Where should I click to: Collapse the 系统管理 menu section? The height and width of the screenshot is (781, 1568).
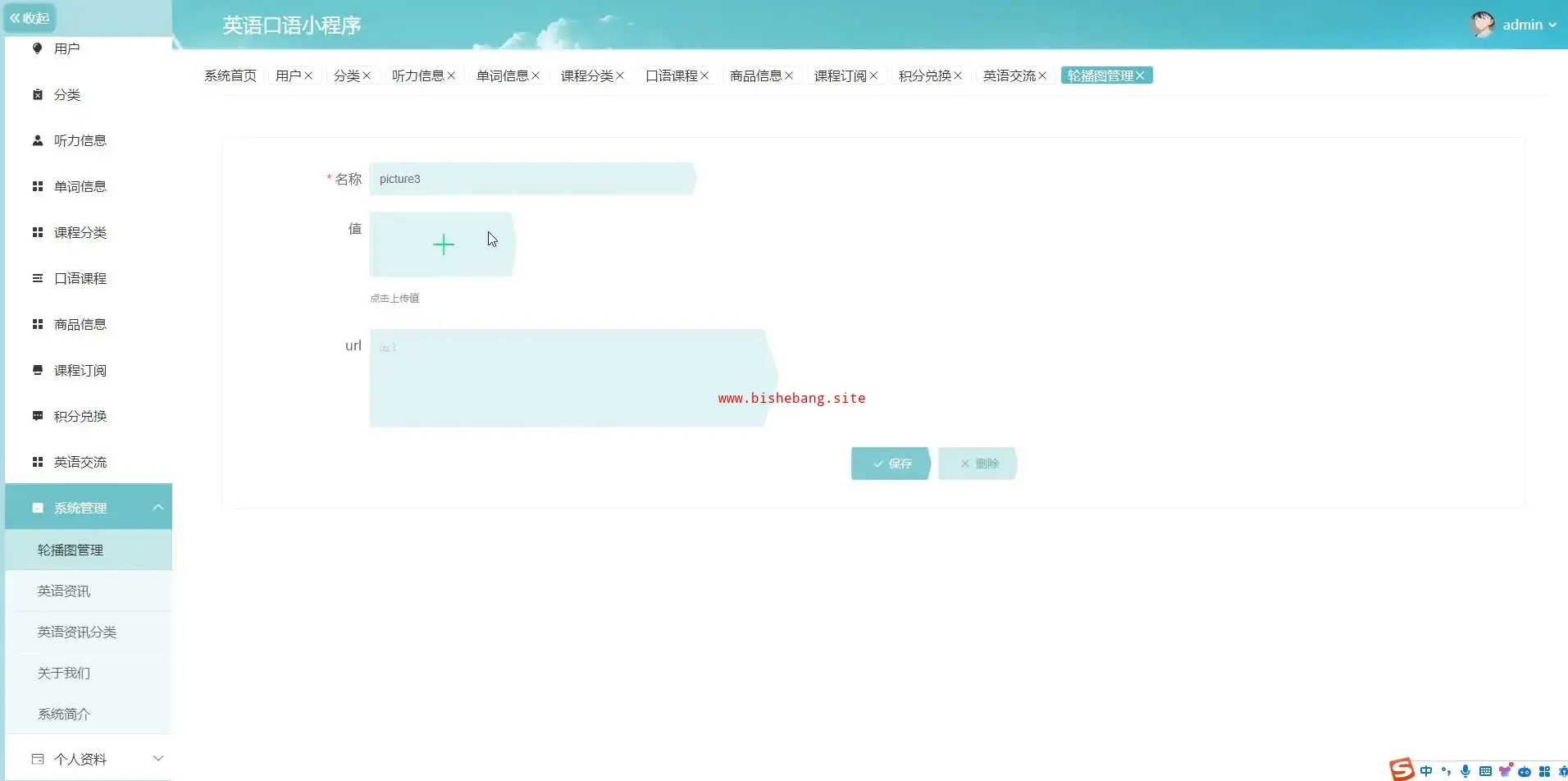click(157, 508)
